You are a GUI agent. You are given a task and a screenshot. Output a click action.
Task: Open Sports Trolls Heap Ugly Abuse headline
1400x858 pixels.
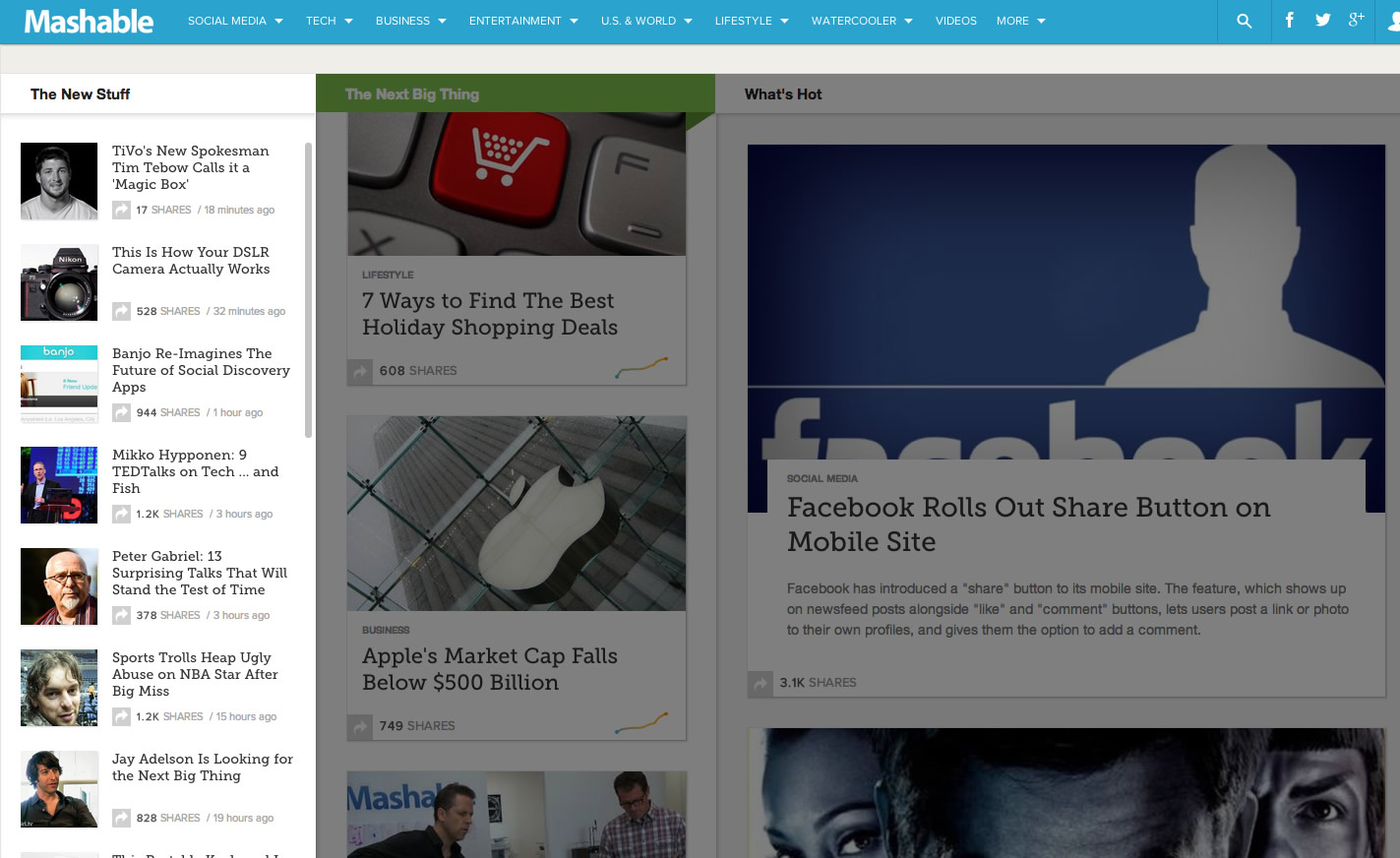(195, 674)
